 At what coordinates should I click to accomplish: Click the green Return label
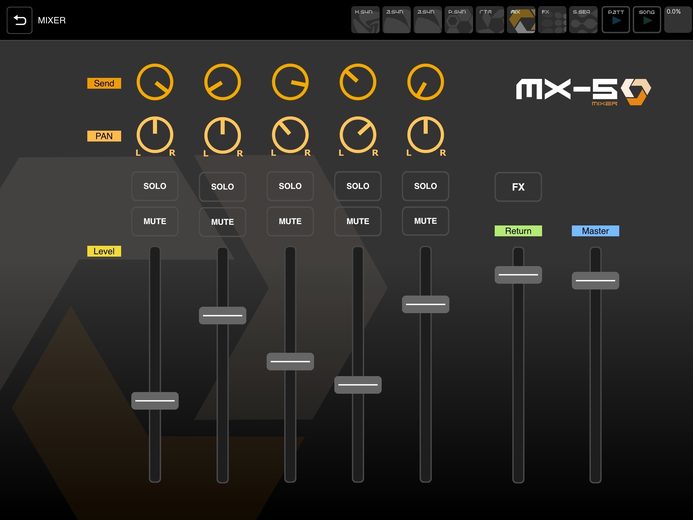click(518, 231)
